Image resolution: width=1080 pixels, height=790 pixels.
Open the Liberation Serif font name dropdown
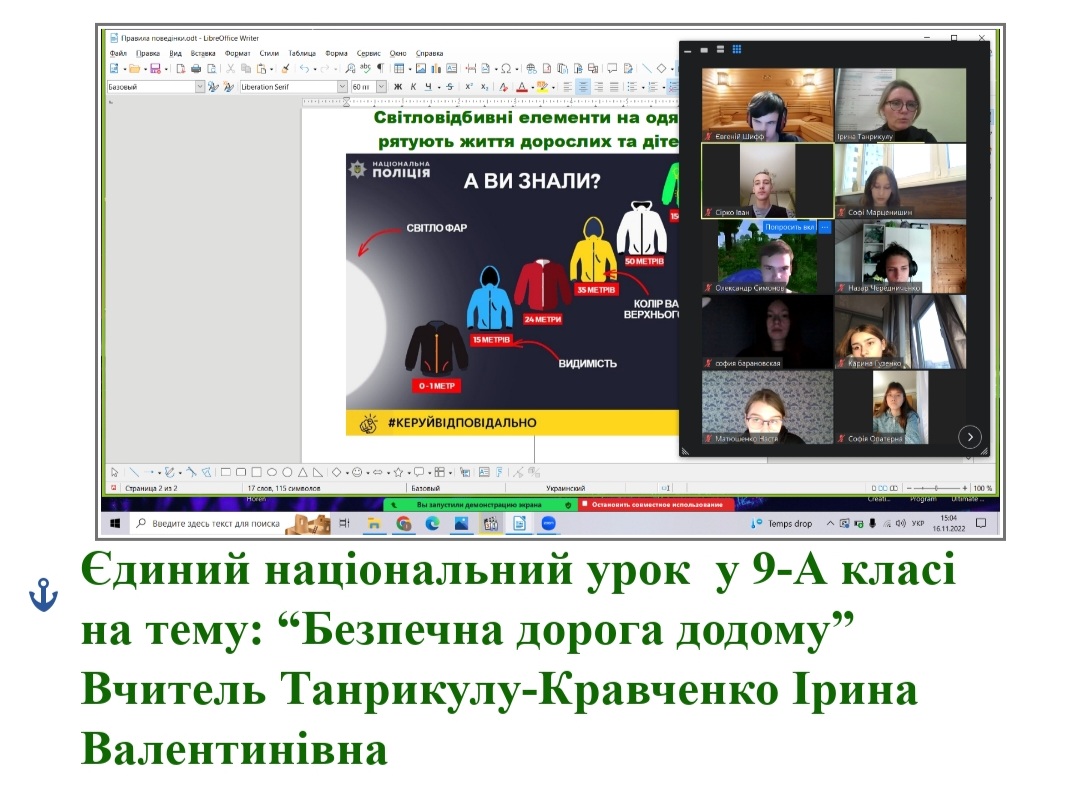coord(342,87)
